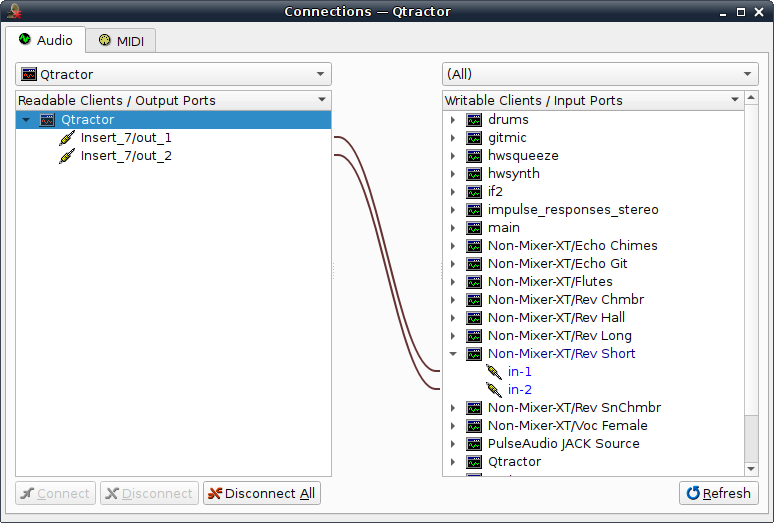Click the input list scroll-down arrow

point(751,469)
